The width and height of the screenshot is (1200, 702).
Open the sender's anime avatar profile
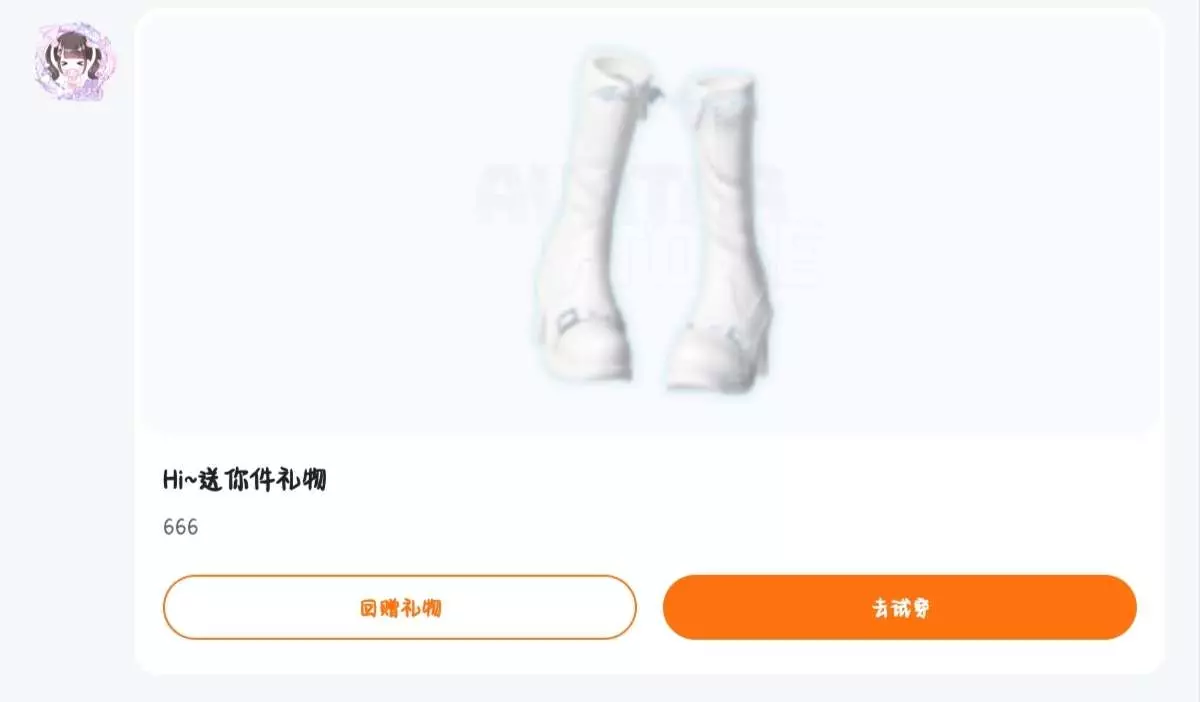(73, 61)
